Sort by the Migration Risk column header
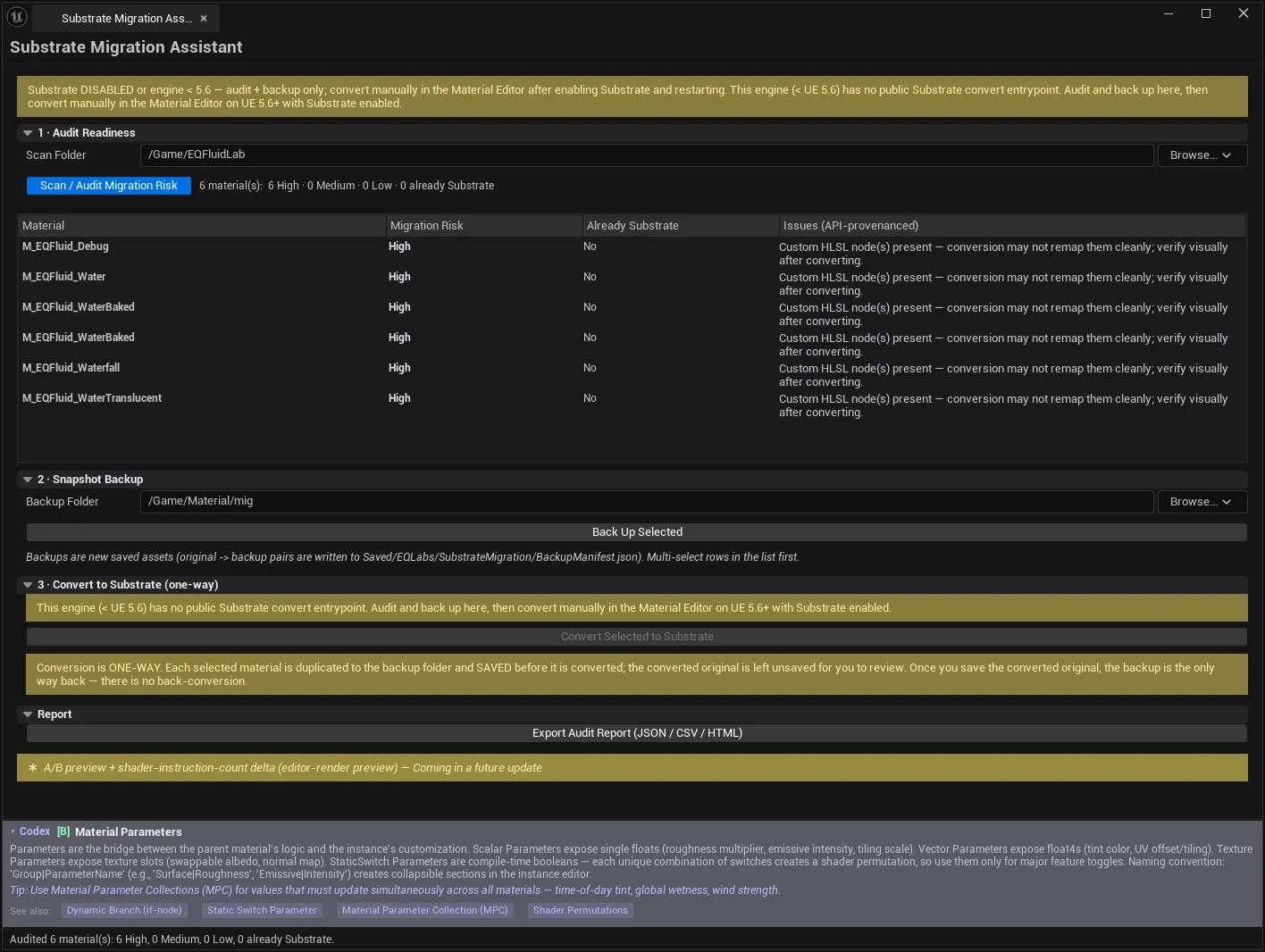1265x952 pixels. point(484,226)
